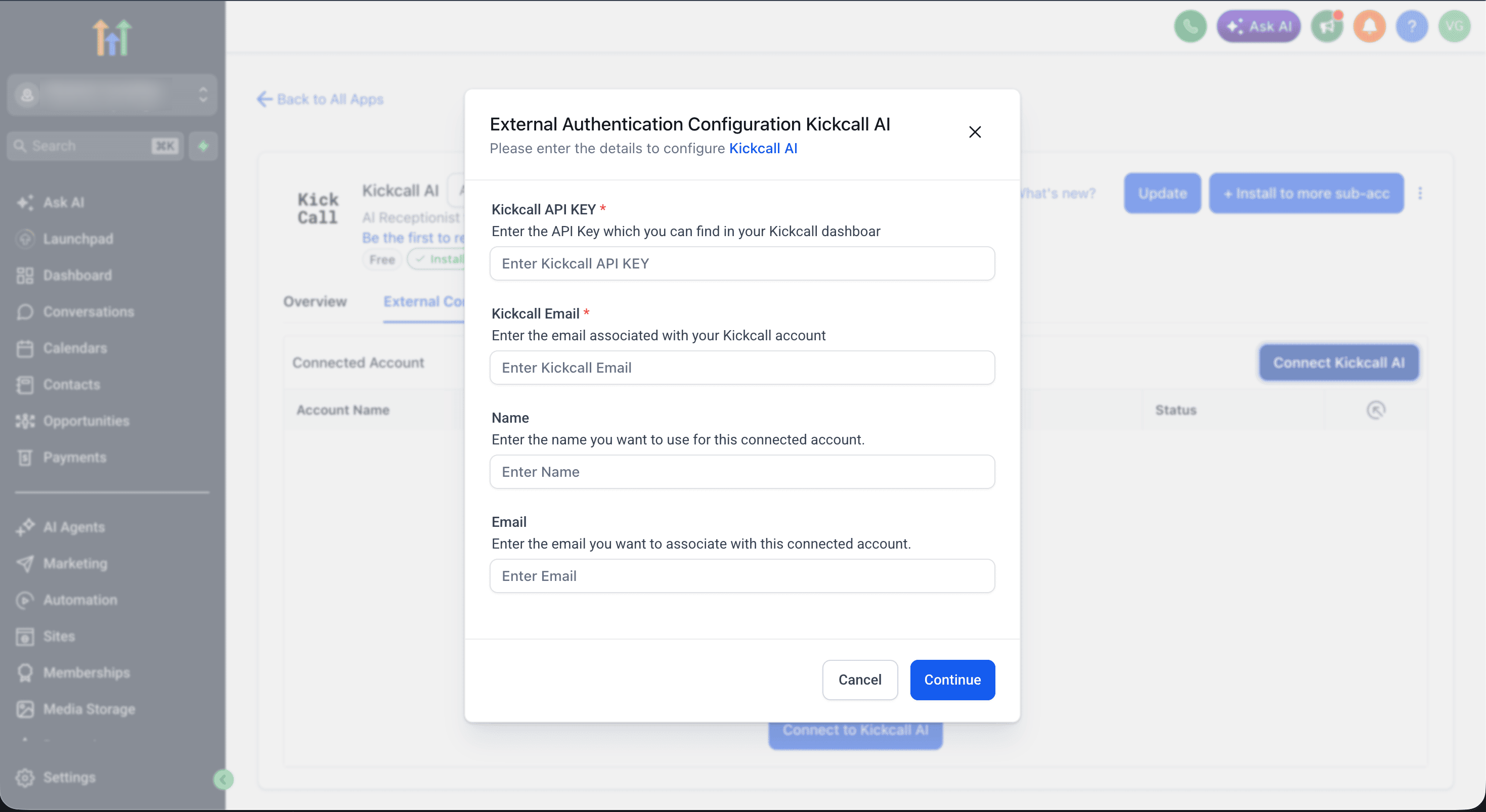Open Ask AI from the top bar
The height and width of the screenshot is (812, 1486).
pos(1259,26)
